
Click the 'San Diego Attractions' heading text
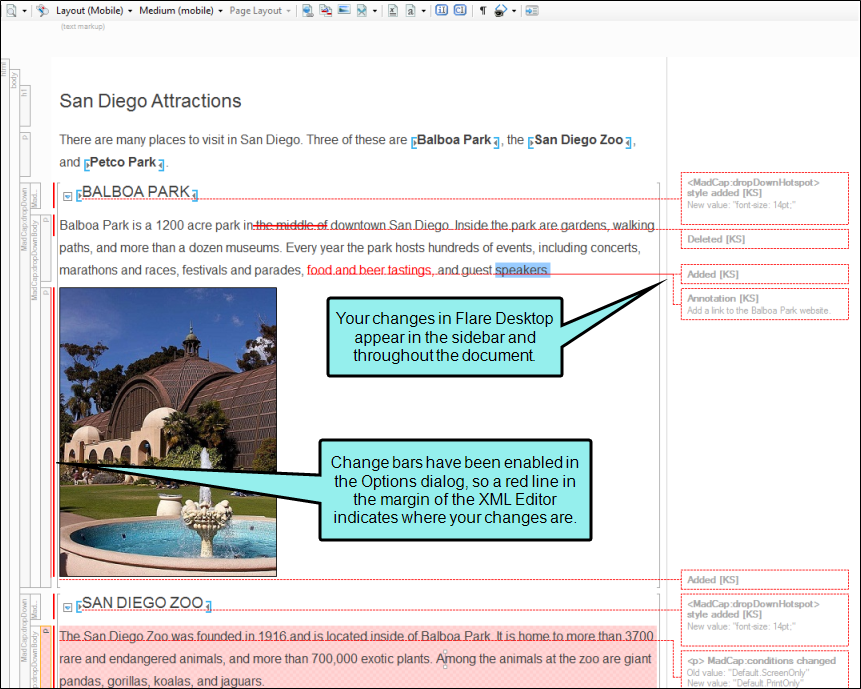coord(150,101)
